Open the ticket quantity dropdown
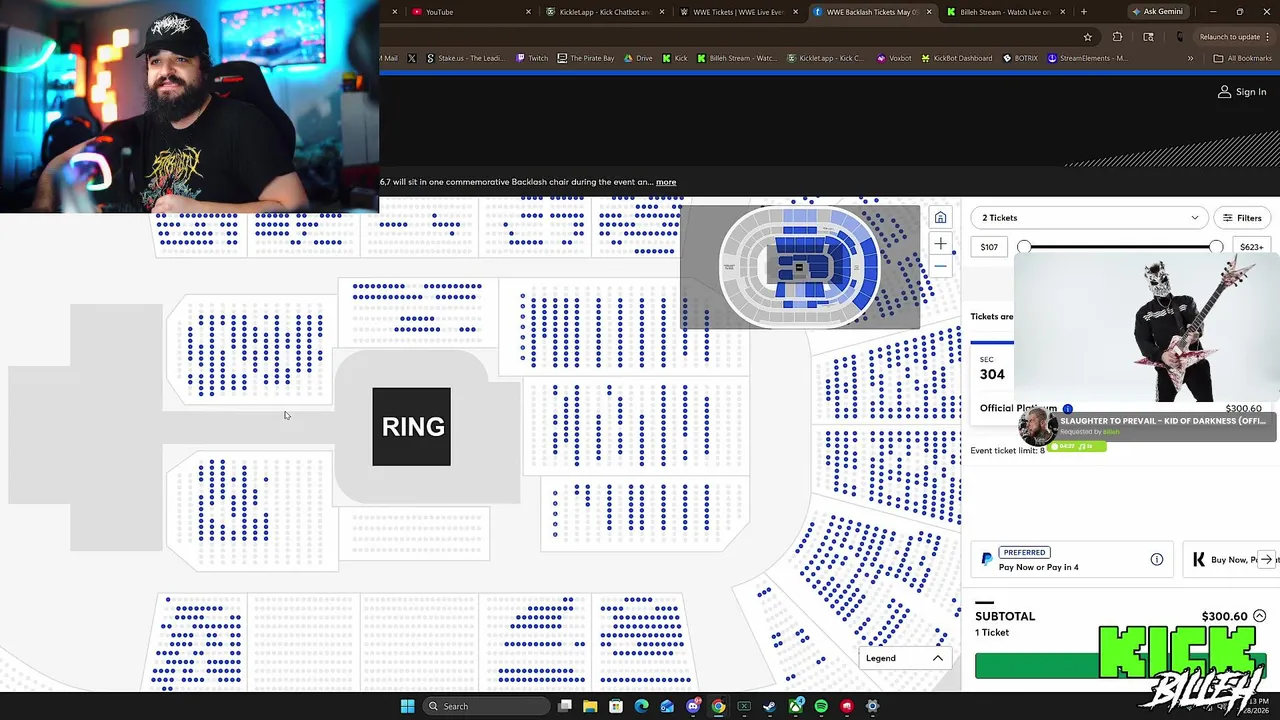Screen dimensions: 1280x720 1090,218
